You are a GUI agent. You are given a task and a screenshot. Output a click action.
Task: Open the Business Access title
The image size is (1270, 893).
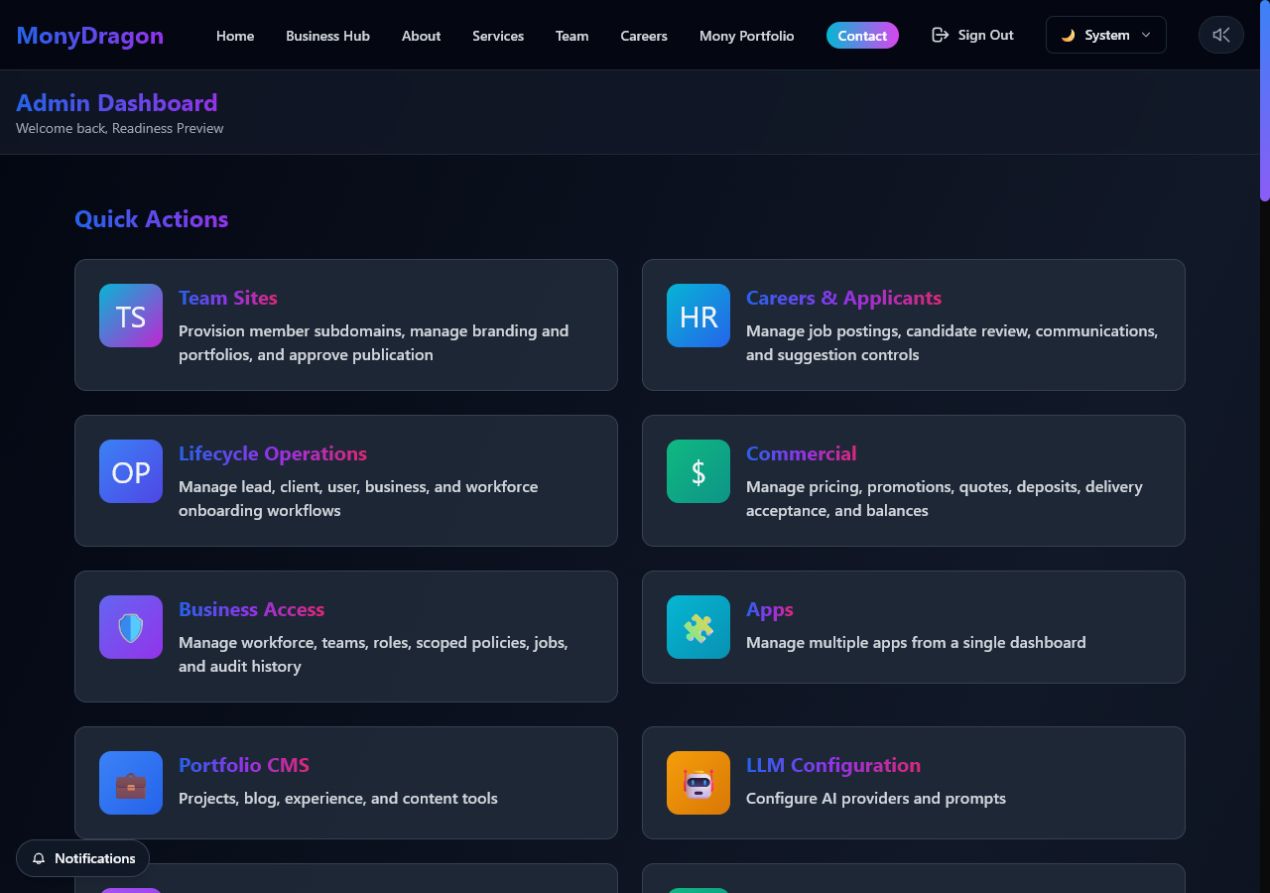click(x=252, y=610)
